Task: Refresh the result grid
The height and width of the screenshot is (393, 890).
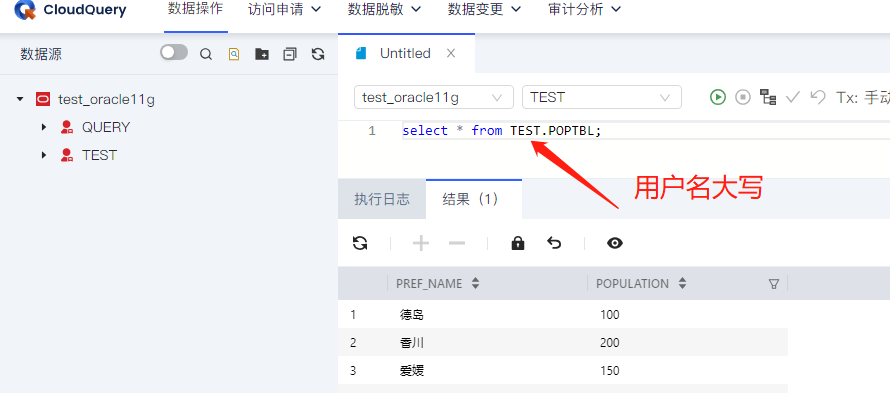Action: click(360, 243)
